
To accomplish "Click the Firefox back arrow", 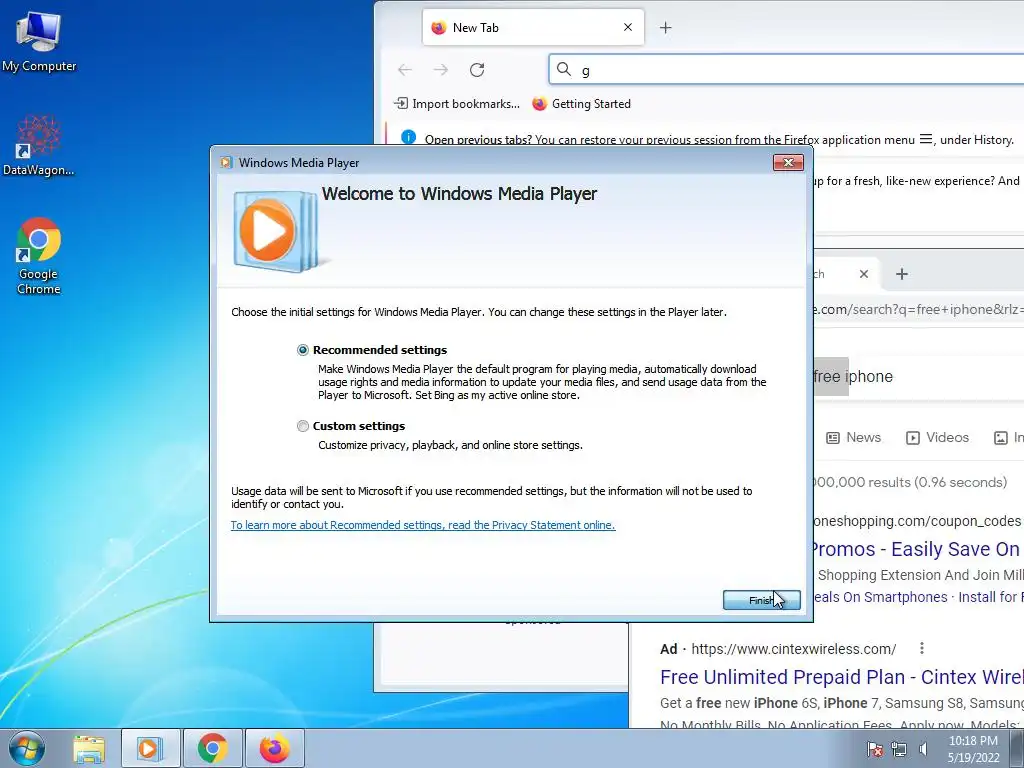I will (405, 70).
